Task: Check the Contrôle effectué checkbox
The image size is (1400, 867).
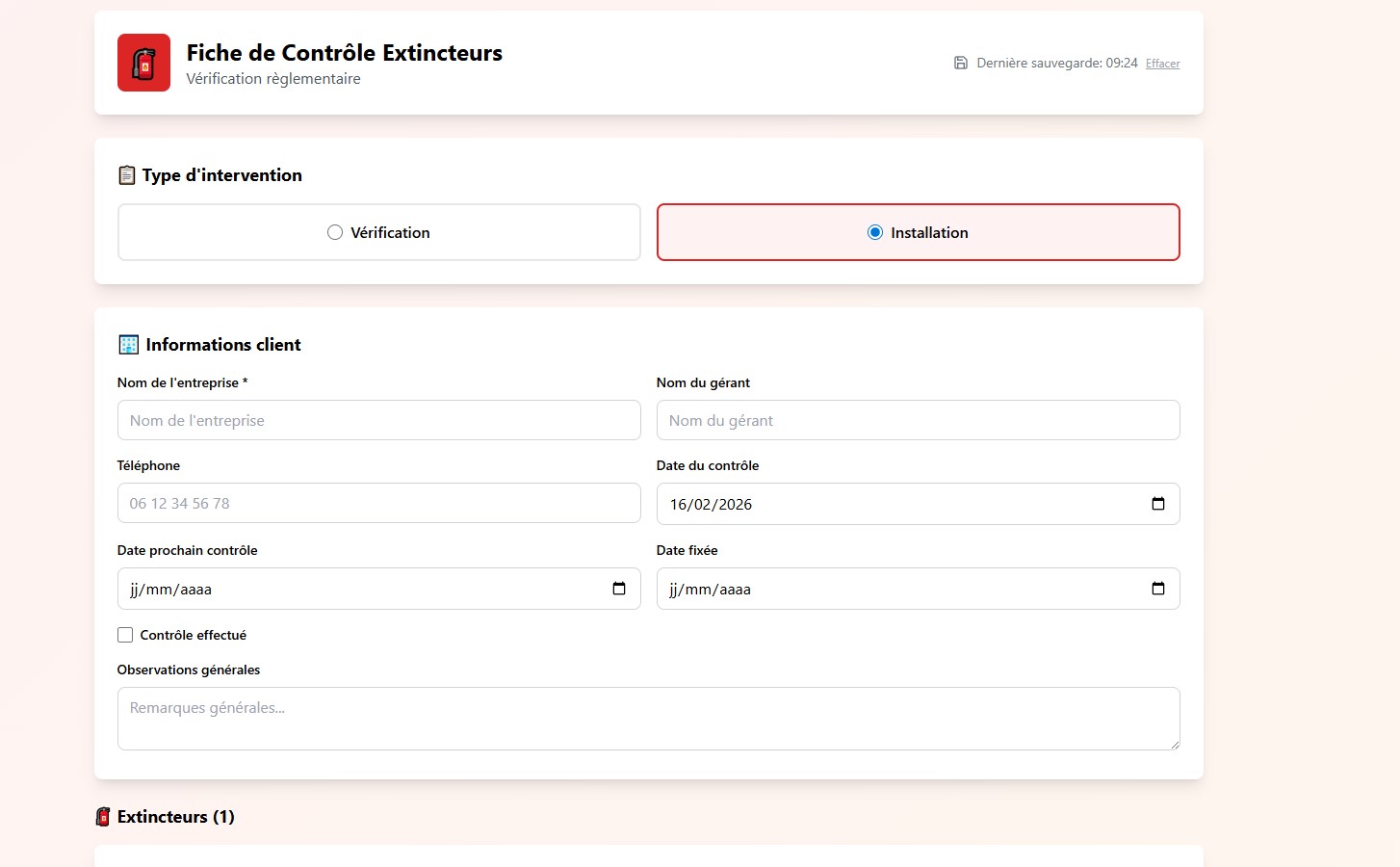Action: (x=125, y=634)
